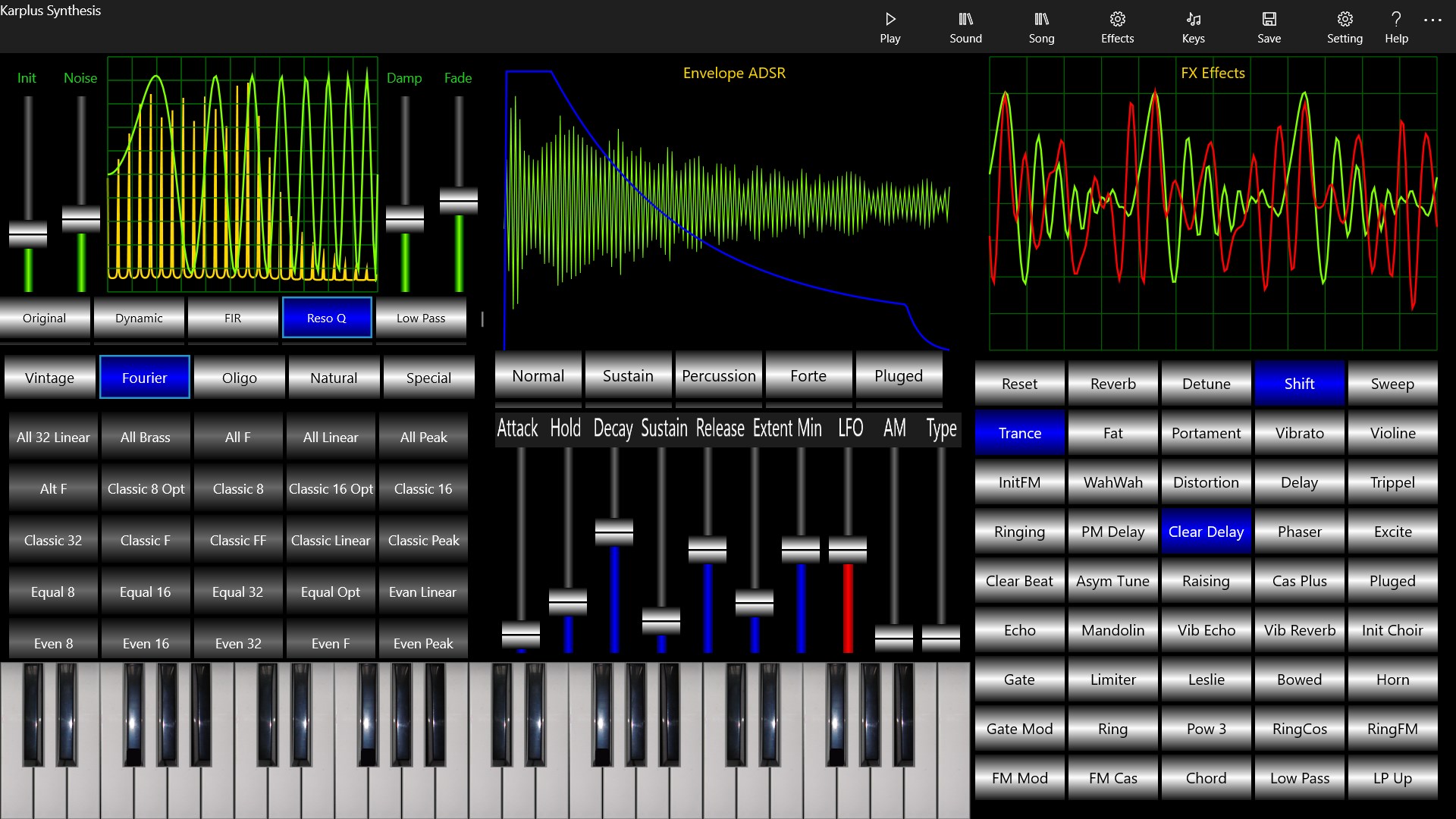Open the Sound panel icon
Image resolution: width=1456 pixels, height=819 pixels.
point(965,27)
